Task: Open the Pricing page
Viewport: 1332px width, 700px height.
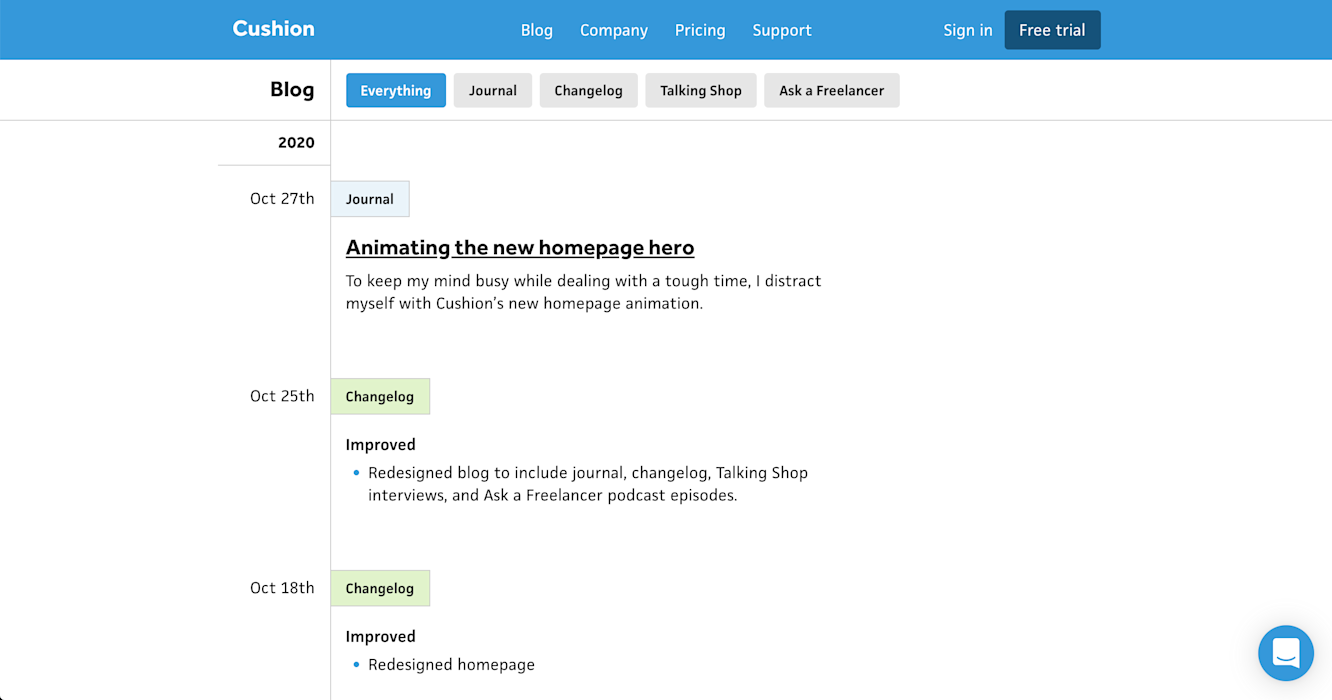Action: 700,30
